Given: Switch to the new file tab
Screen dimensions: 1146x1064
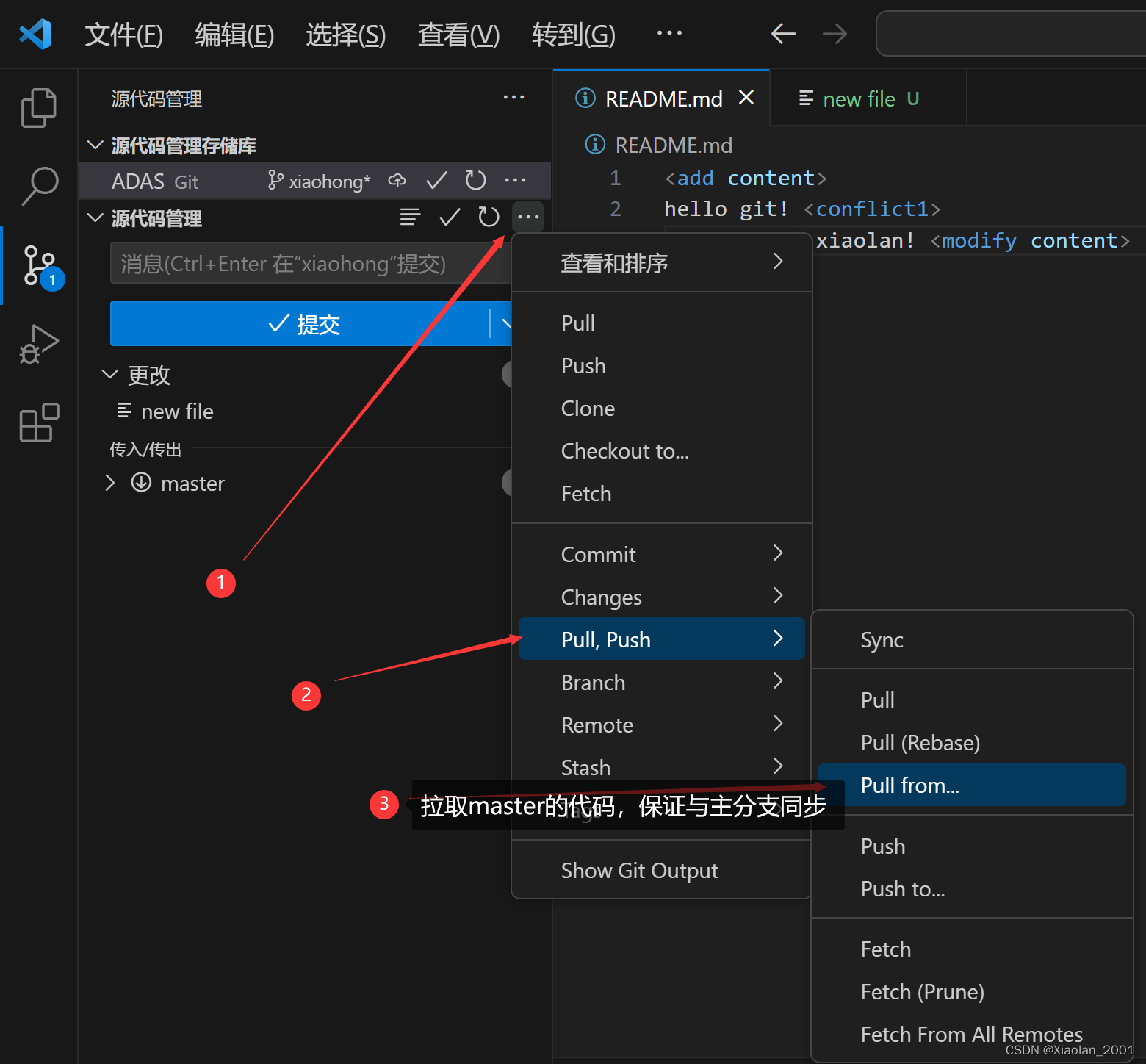Looking at the screenshot, I should [x=868, y=98].
